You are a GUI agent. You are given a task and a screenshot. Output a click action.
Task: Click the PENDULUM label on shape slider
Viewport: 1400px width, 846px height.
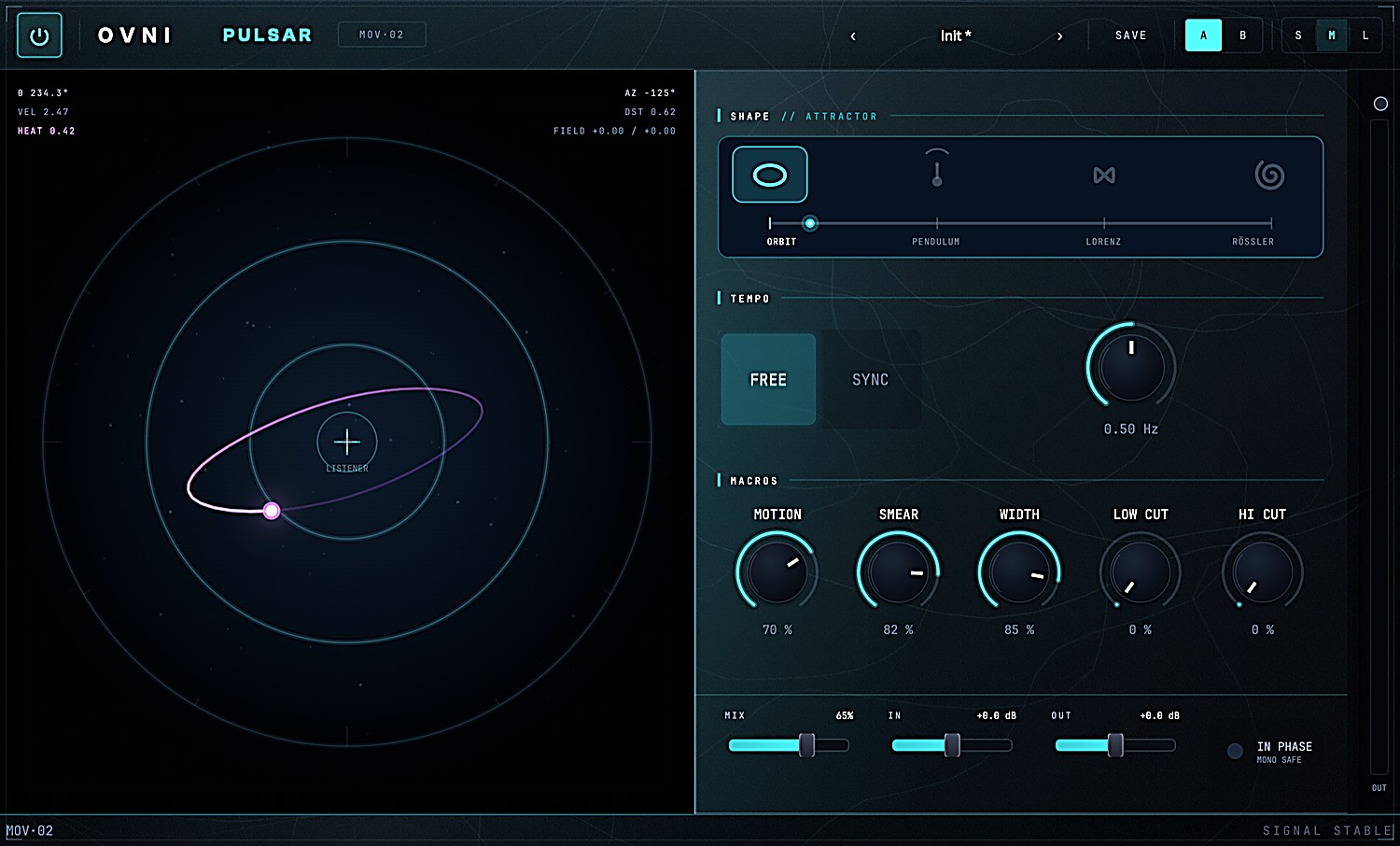(936, 242)
